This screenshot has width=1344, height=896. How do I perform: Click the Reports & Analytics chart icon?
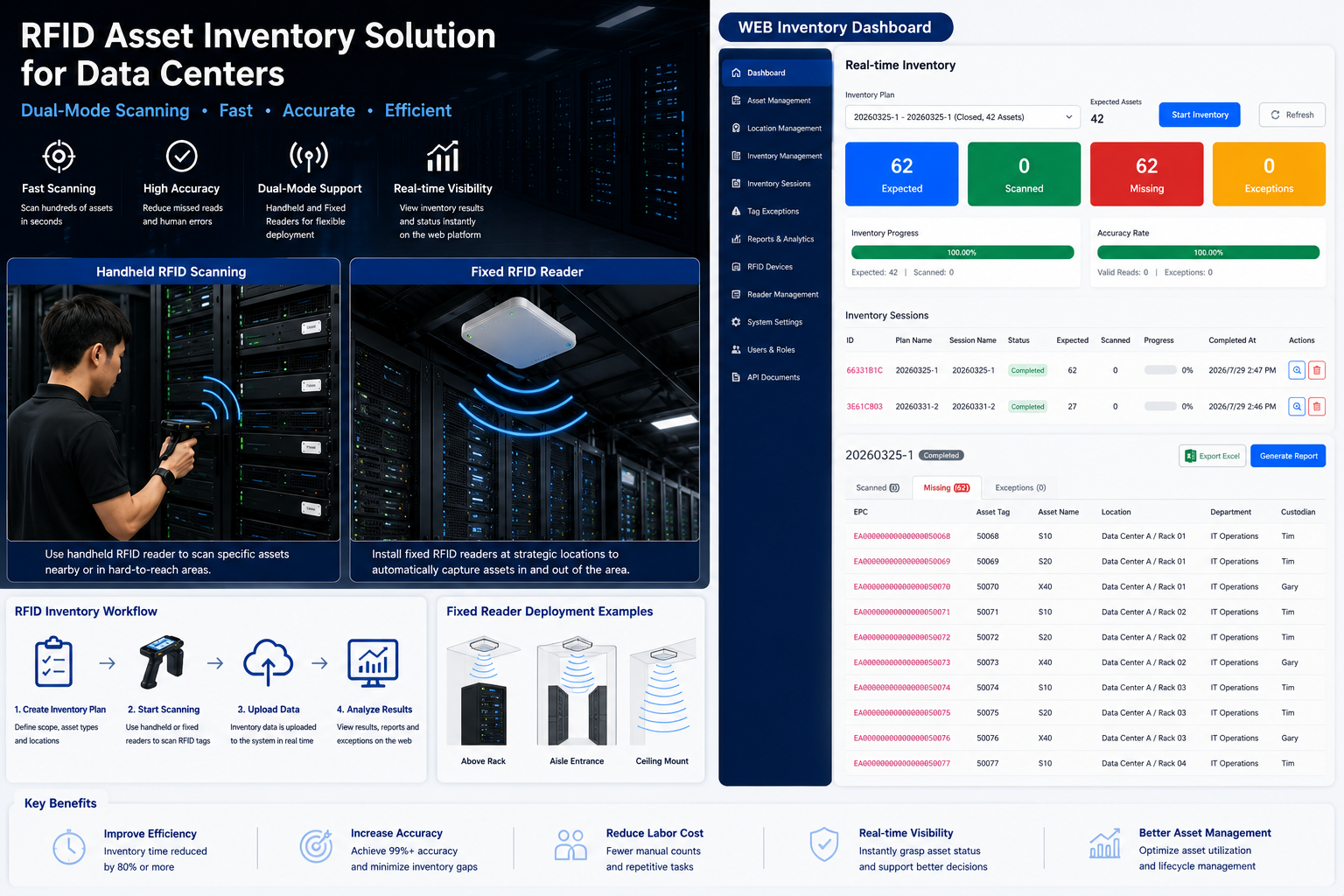pyautogui.click(x=736, y=239)
